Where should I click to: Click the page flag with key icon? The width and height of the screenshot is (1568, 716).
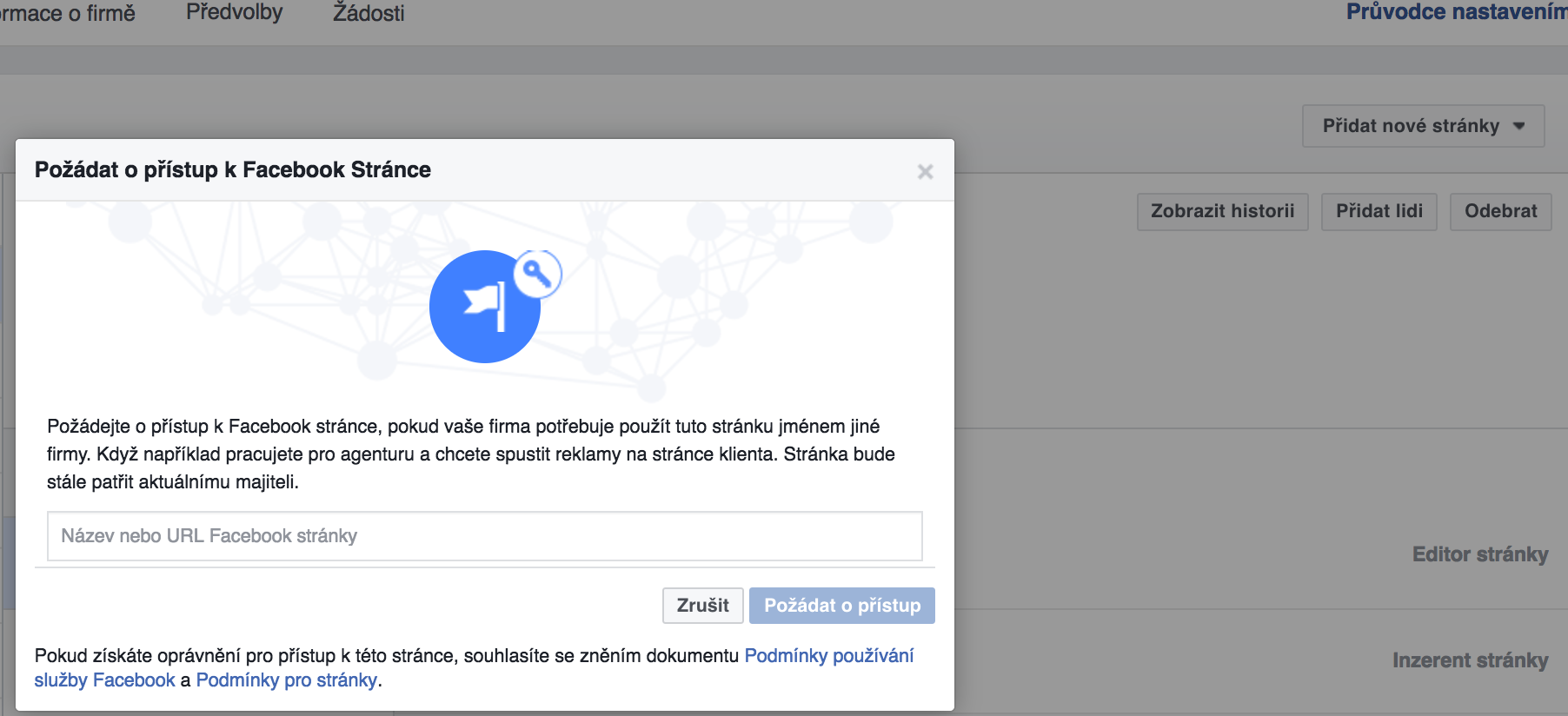pos(495,306)
